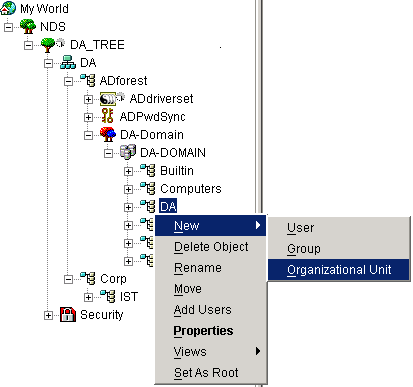This screenshot has height=387, width=413.
Task: Click the ADPwdSync keys icon
Action: [x=107, y=116]
